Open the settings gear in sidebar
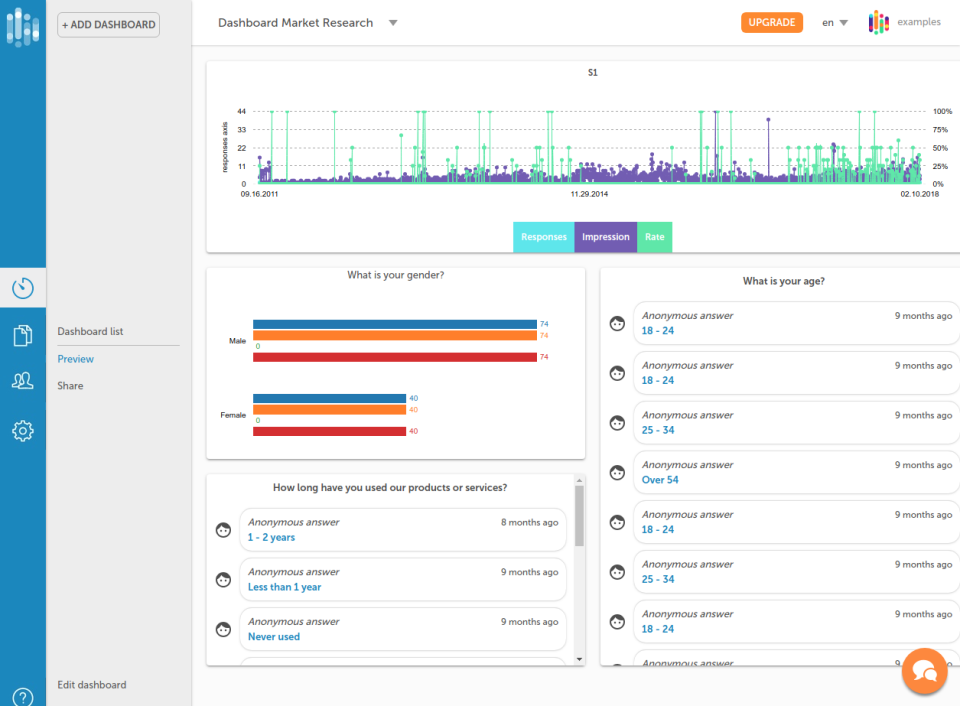The width and height of the screenshot is (960, 706). pos(23,431)
